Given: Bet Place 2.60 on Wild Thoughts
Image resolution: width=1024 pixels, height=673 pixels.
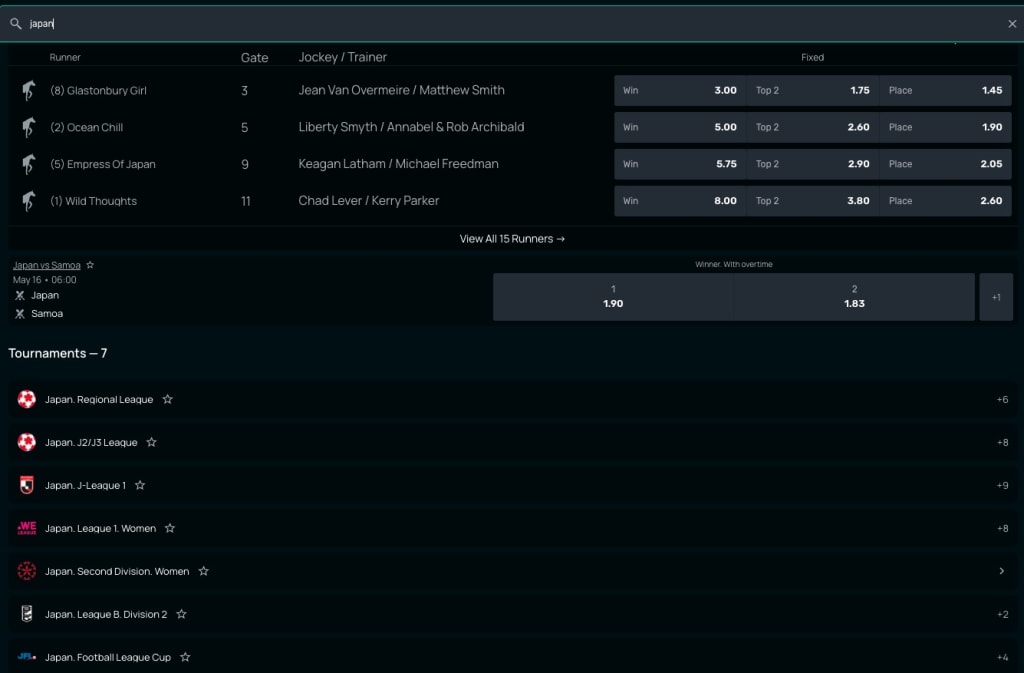Looking at the screenshot, I should [945, 201].
